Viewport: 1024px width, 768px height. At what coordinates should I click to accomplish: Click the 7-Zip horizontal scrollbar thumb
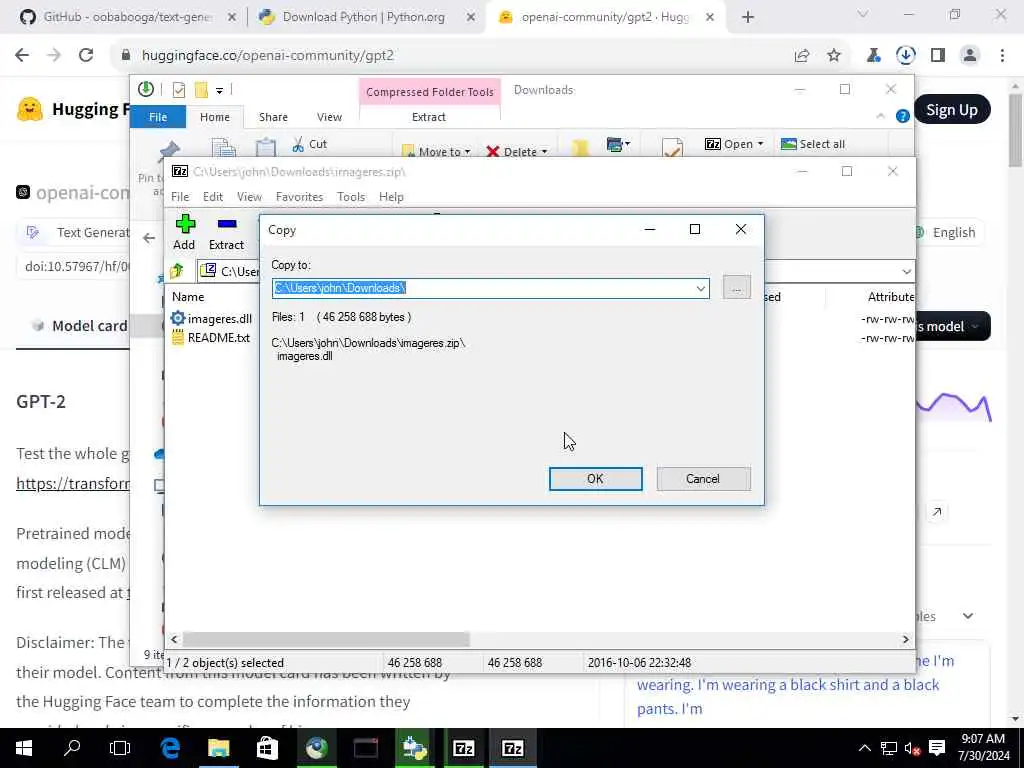click(326, 639)
